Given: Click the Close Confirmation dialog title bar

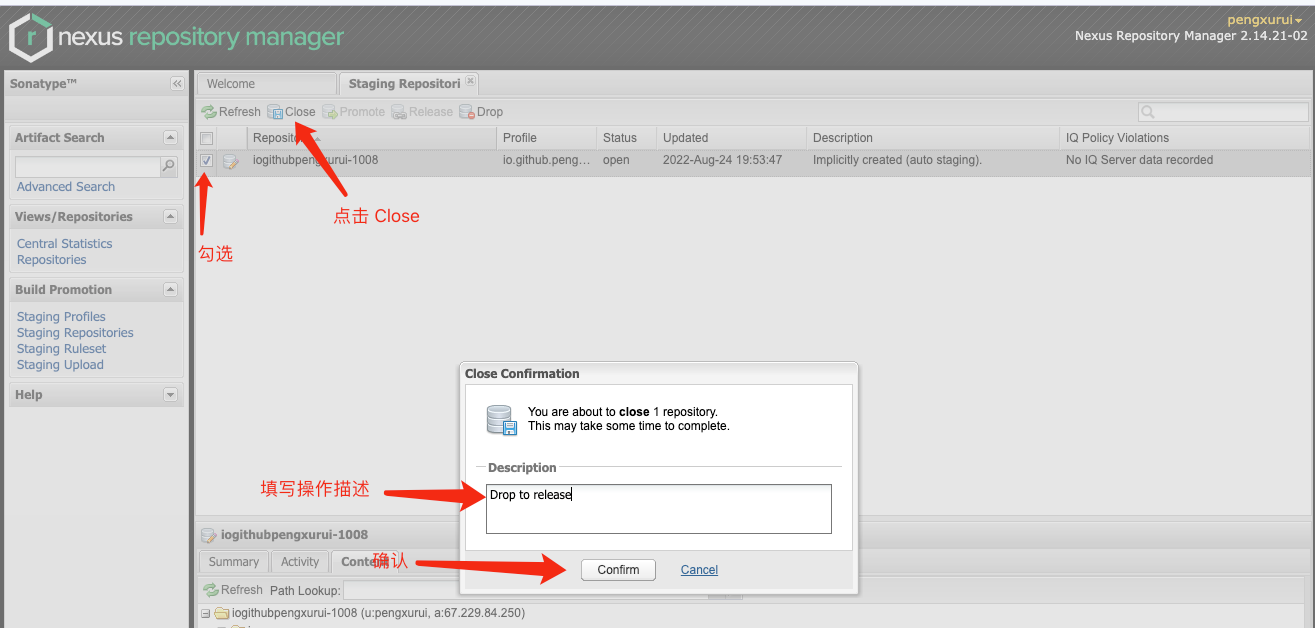Looking at the screenshot, I should [658, 374].
